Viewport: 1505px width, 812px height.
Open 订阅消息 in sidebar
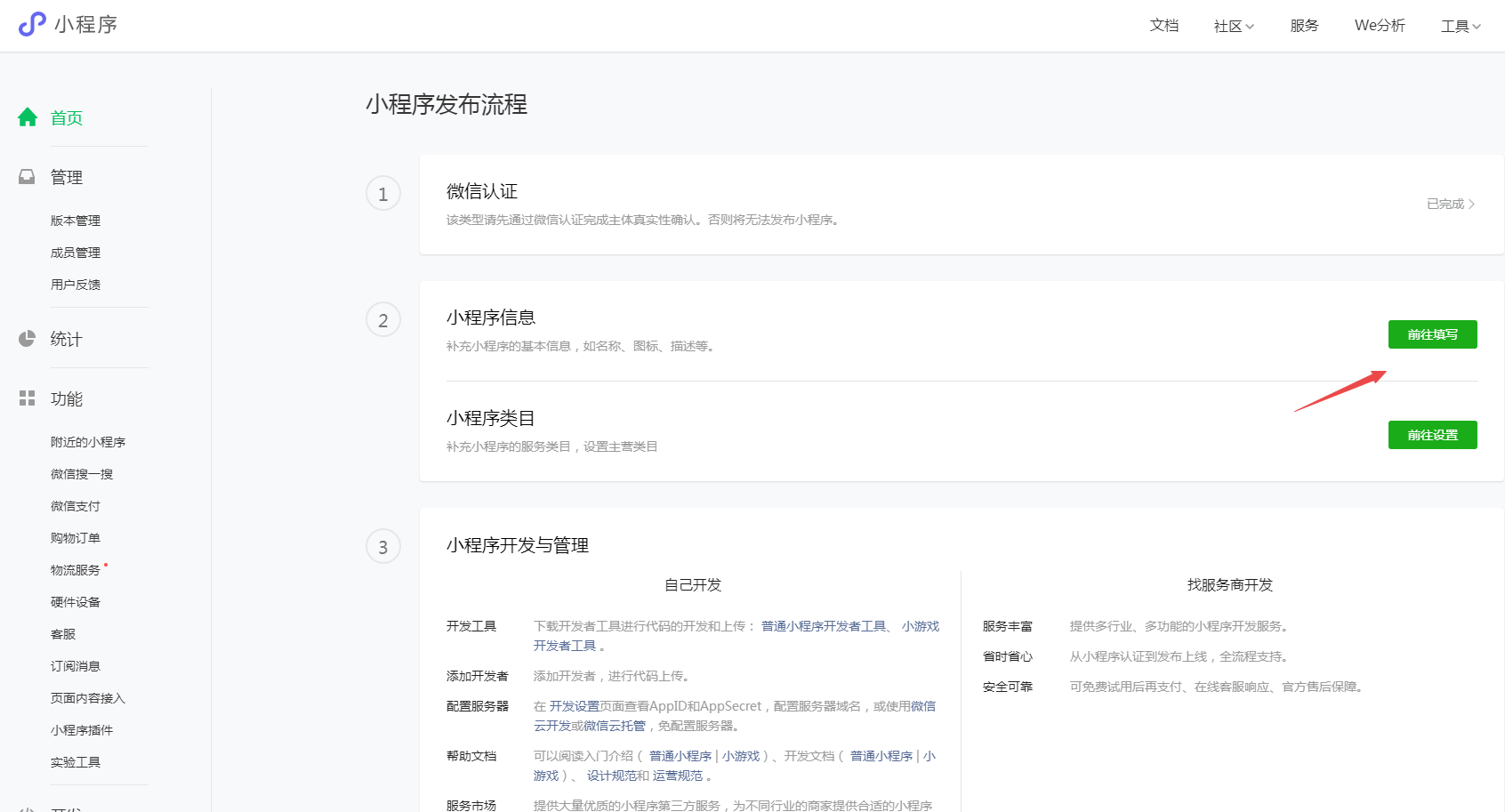tap(76, 666)
